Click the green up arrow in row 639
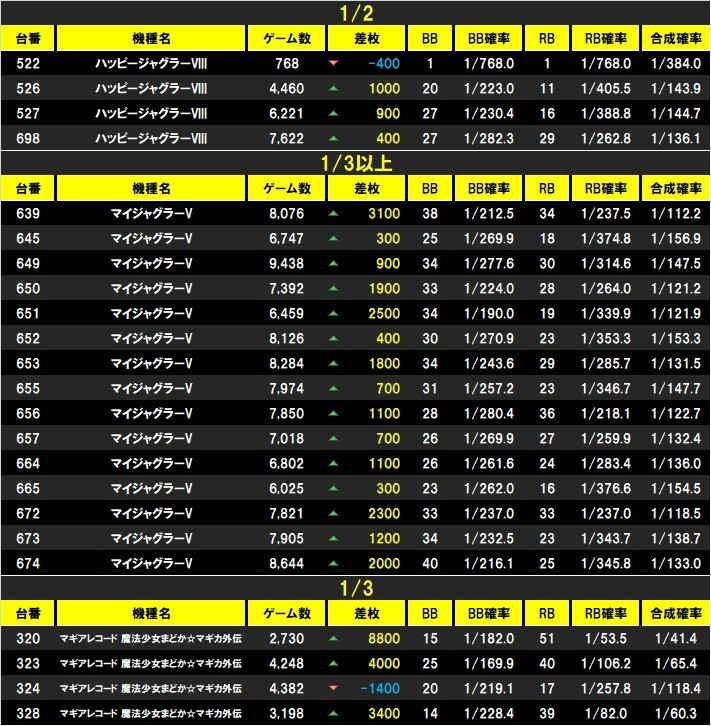The height and width of the screenshot is (726, 711). (x=333, y=213)
